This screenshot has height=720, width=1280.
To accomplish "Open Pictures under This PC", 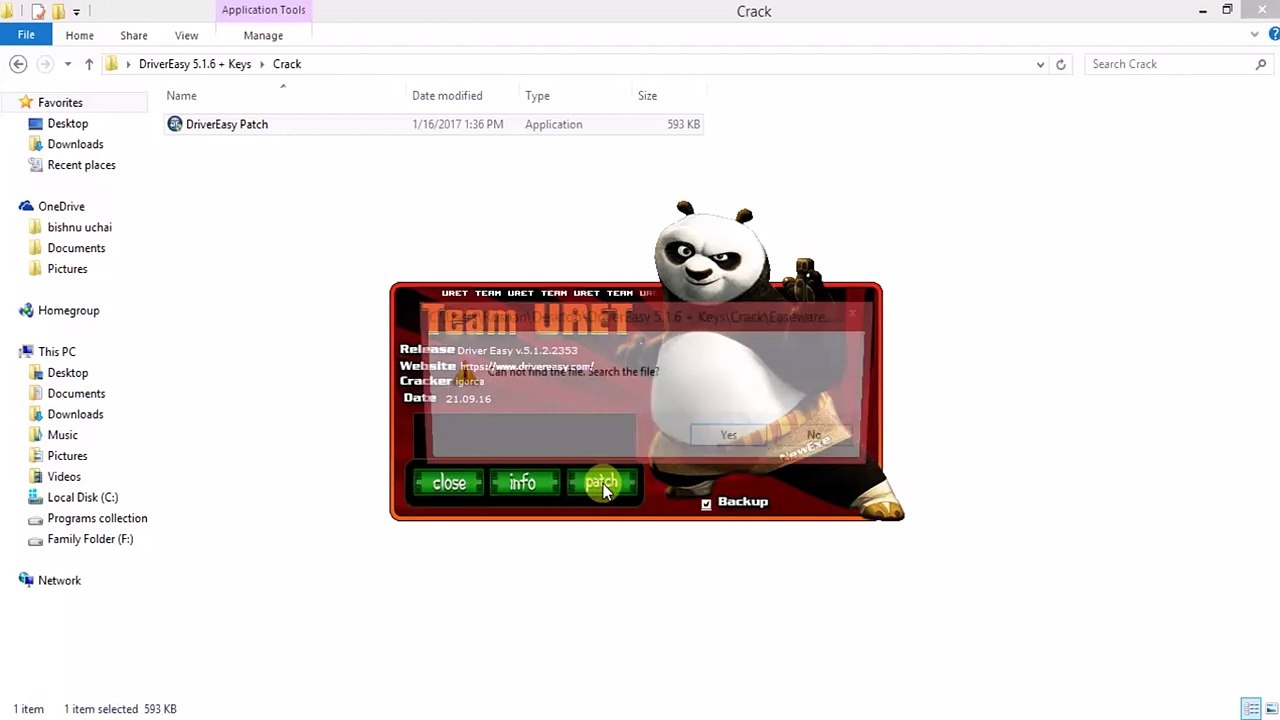I will click(67, 456).
